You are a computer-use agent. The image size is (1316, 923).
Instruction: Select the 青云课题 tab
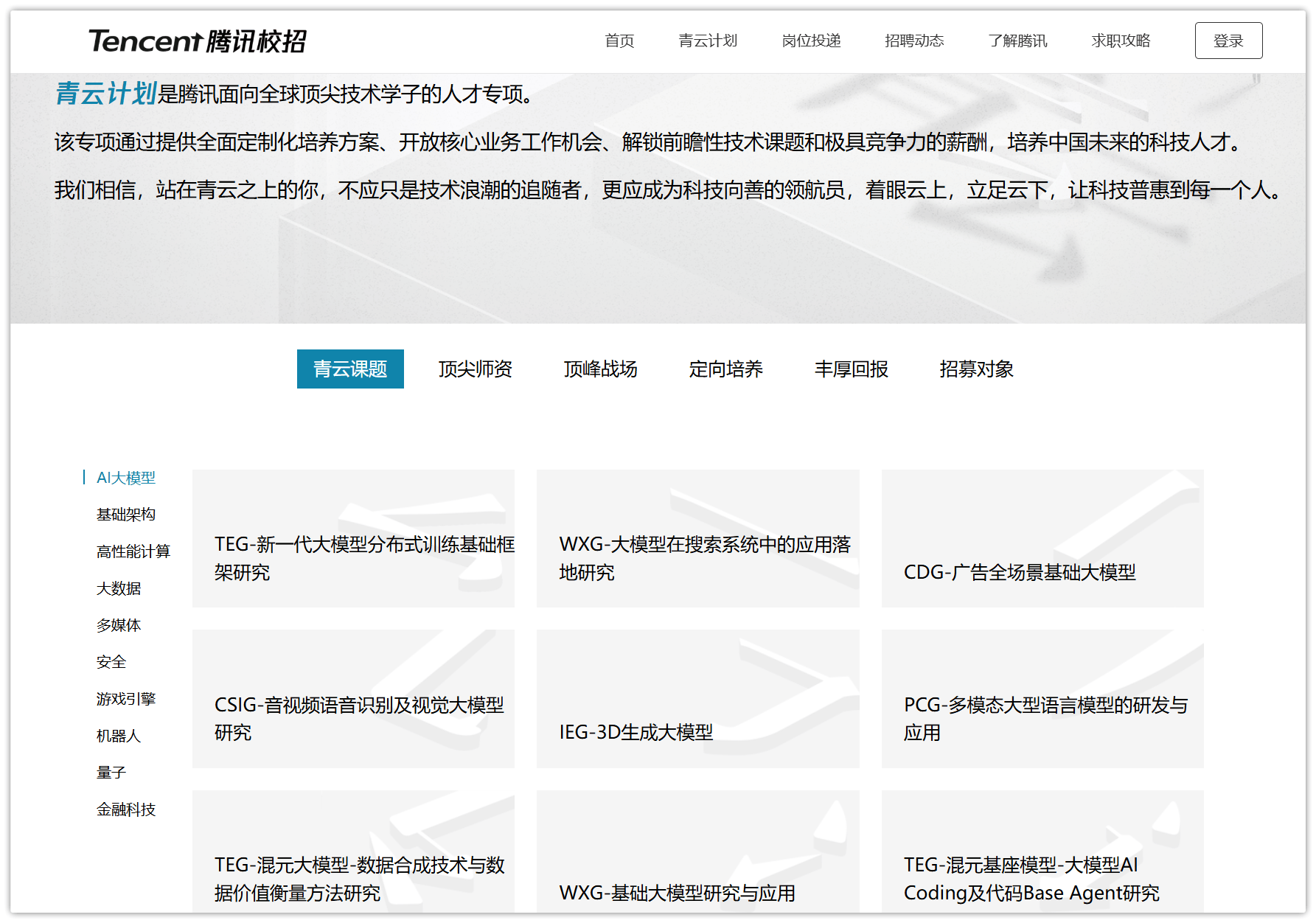[350, 369]
